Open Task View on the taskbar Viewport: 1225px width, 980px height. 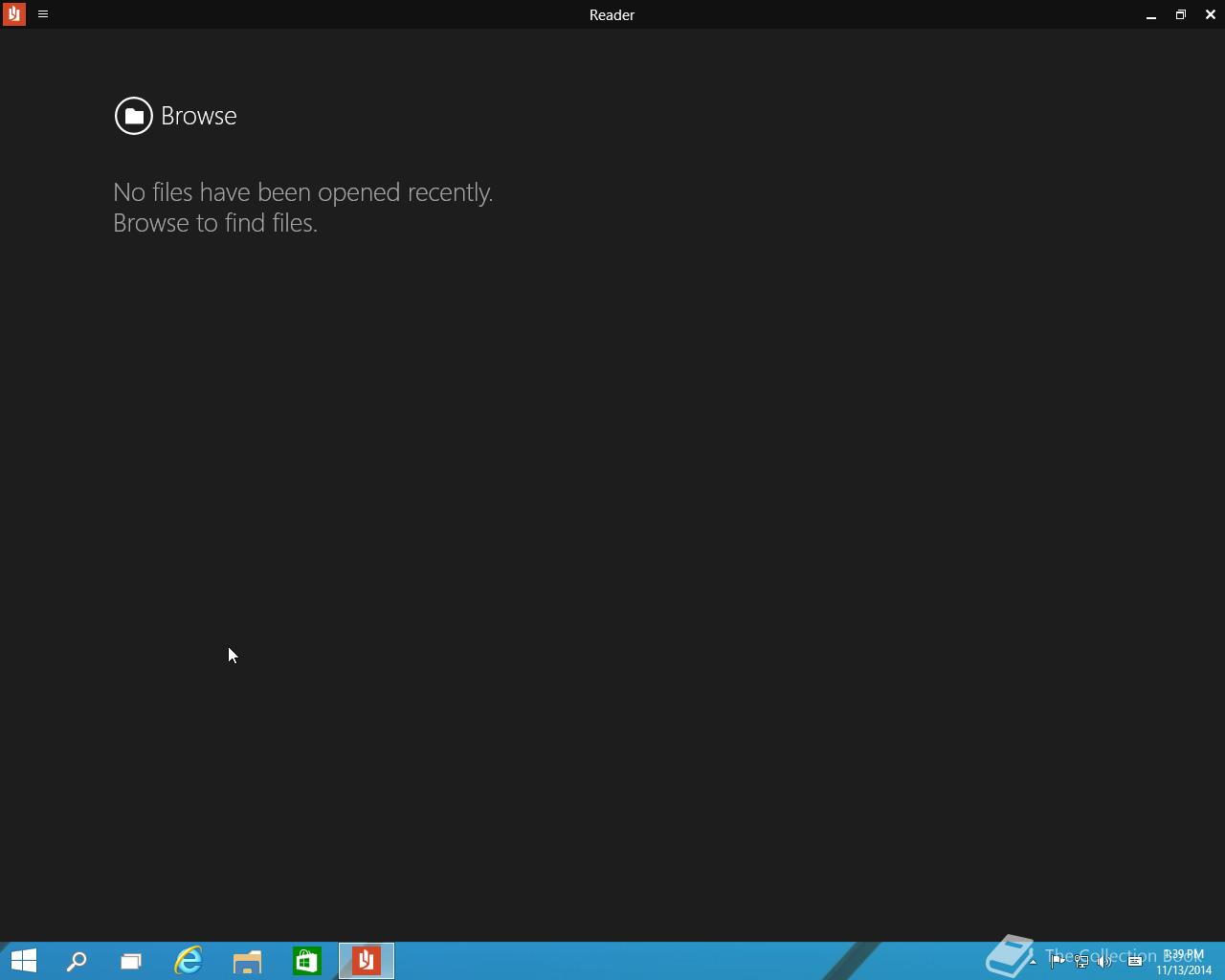(131, 961)
